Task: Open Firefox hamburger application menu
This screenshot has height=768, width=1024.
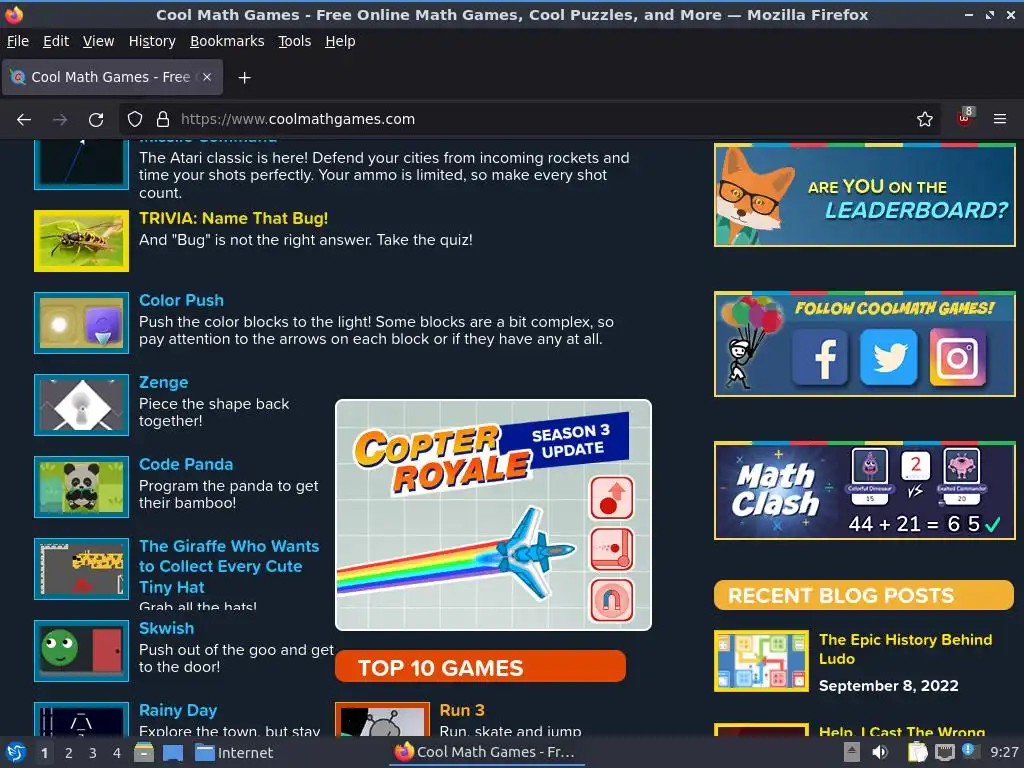Action: (999, 120)
